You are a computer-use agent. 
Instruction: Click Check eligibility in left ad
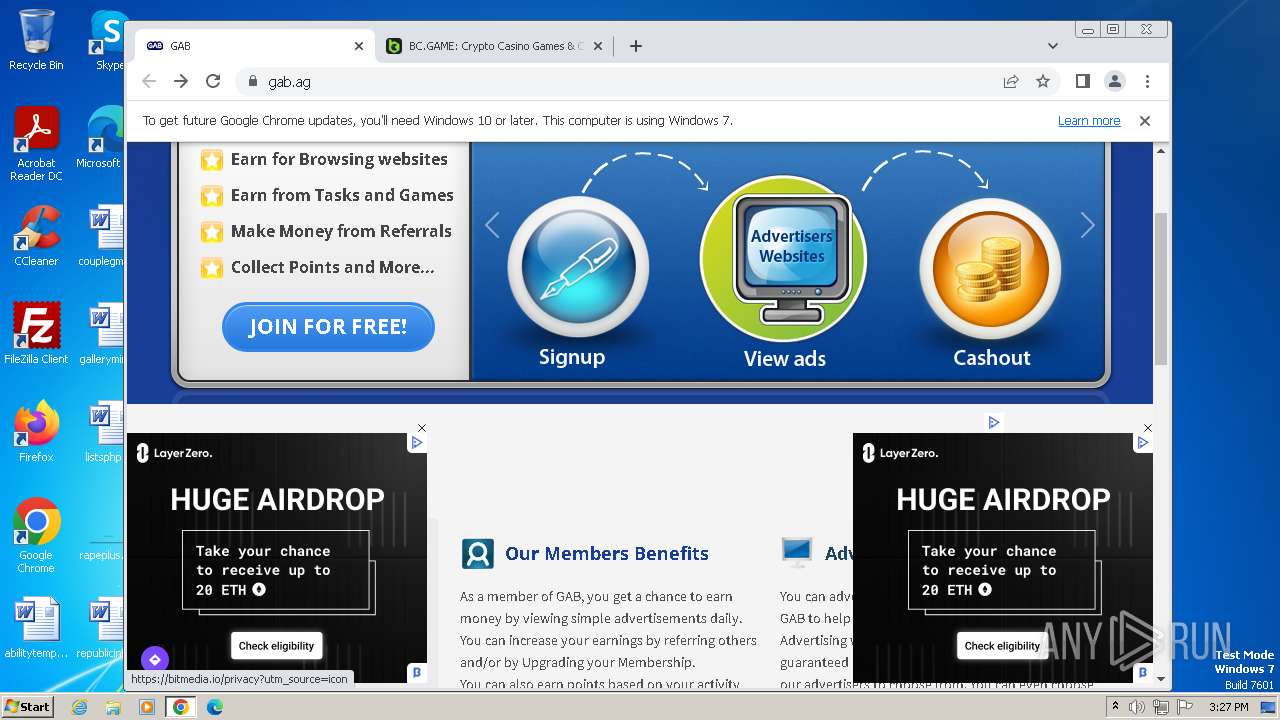coord(276,646)
